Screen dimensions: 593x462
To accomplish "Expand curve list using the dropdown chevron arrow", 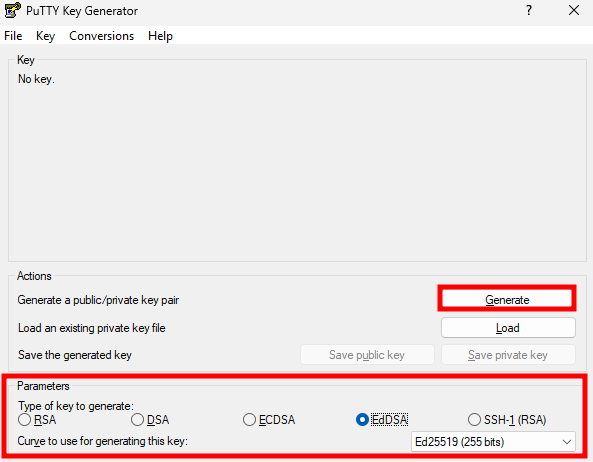I will click(567, 442).
